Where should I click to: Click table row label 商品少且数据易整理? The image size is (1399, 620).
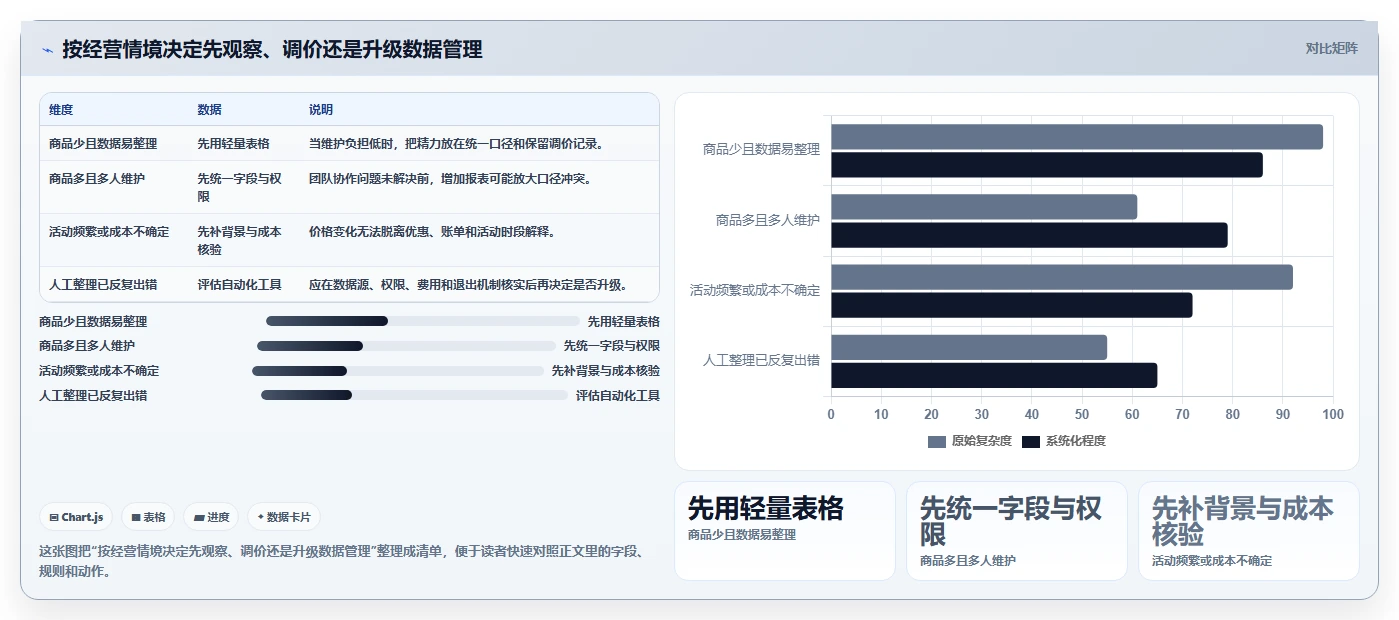(103, 144)
